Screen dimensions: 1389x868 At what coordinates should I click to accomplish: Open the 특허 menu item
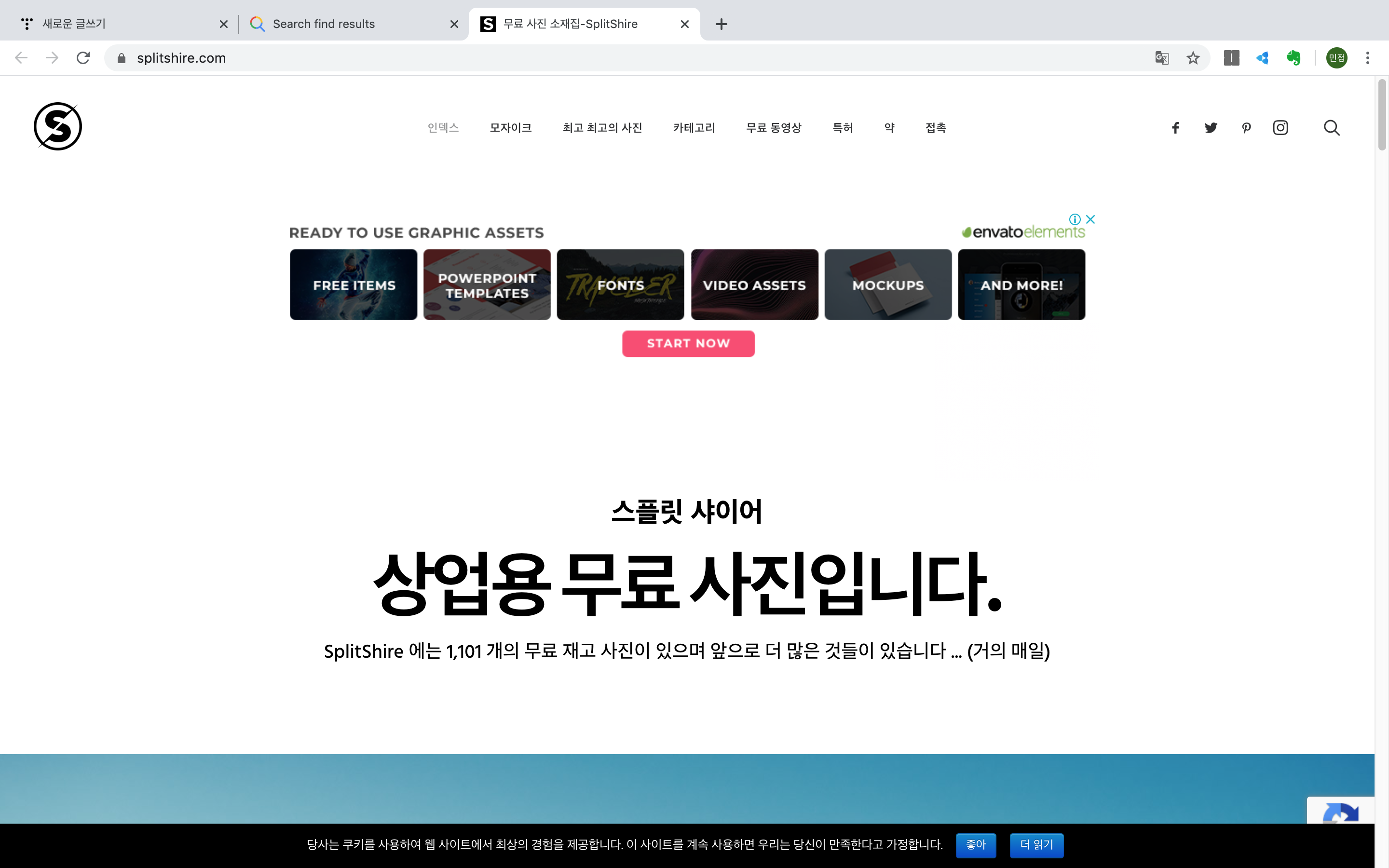click(x=843, y=127)
